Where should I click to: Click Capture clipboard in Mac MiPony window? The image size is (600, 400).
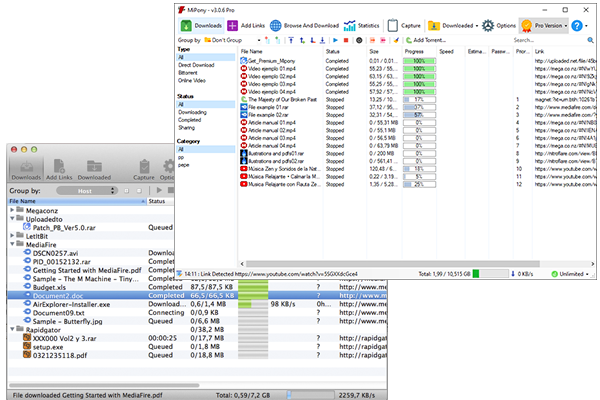(144, 170)
